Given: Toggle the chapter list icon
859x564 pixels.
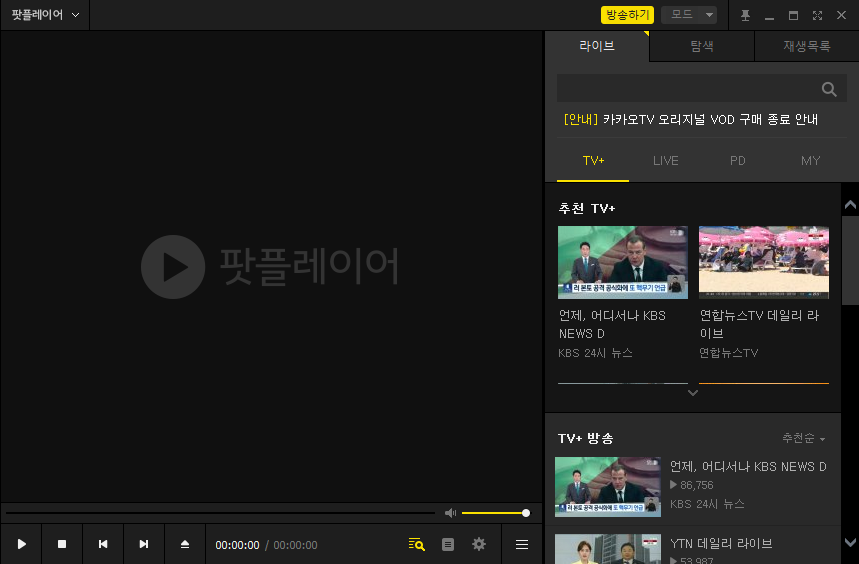Looking at the screenshot, I should (448, 544).
